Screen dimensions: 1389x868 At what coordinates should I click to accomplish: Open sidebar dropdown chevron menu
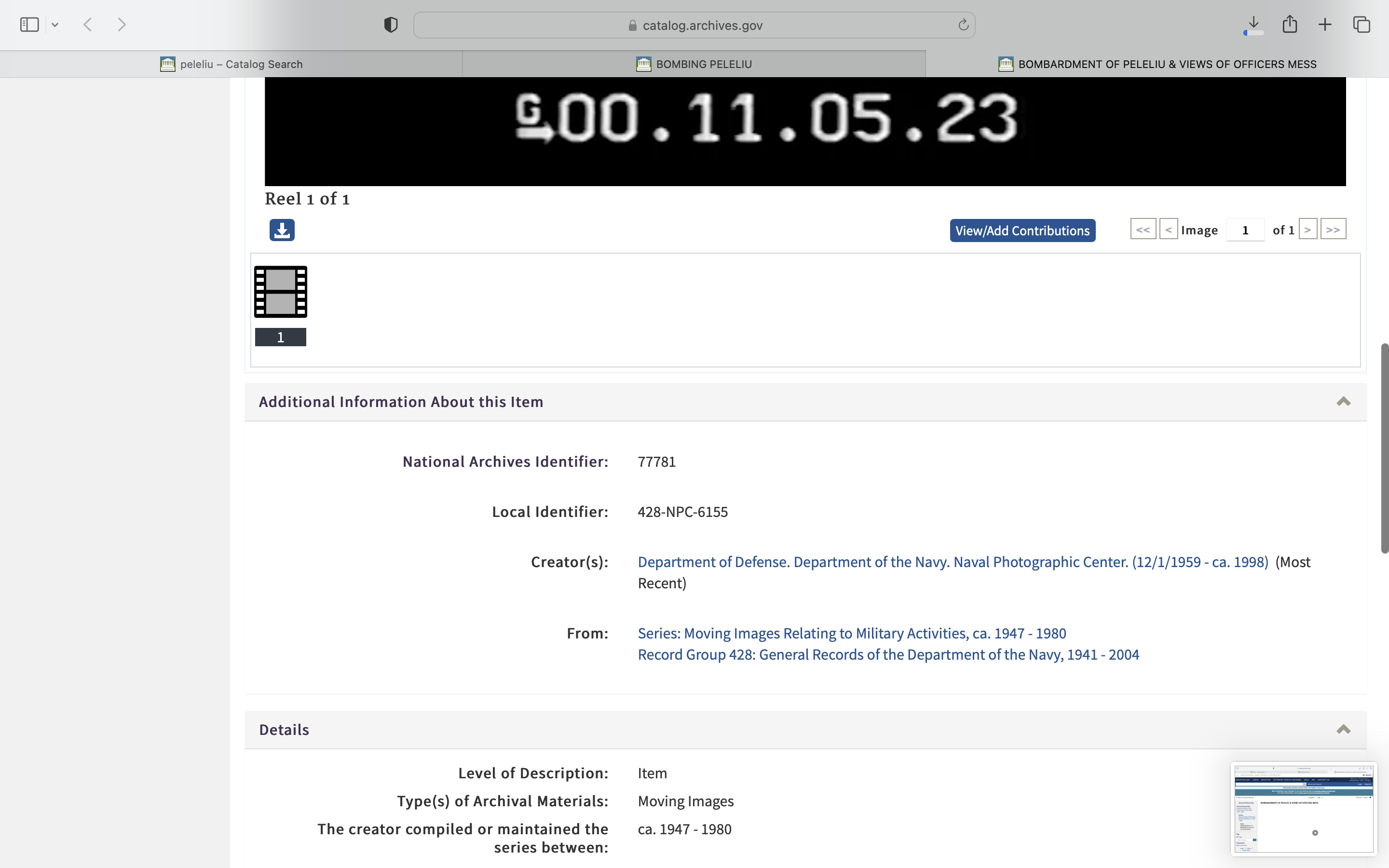pyautogui.click(x=55, y=25)
